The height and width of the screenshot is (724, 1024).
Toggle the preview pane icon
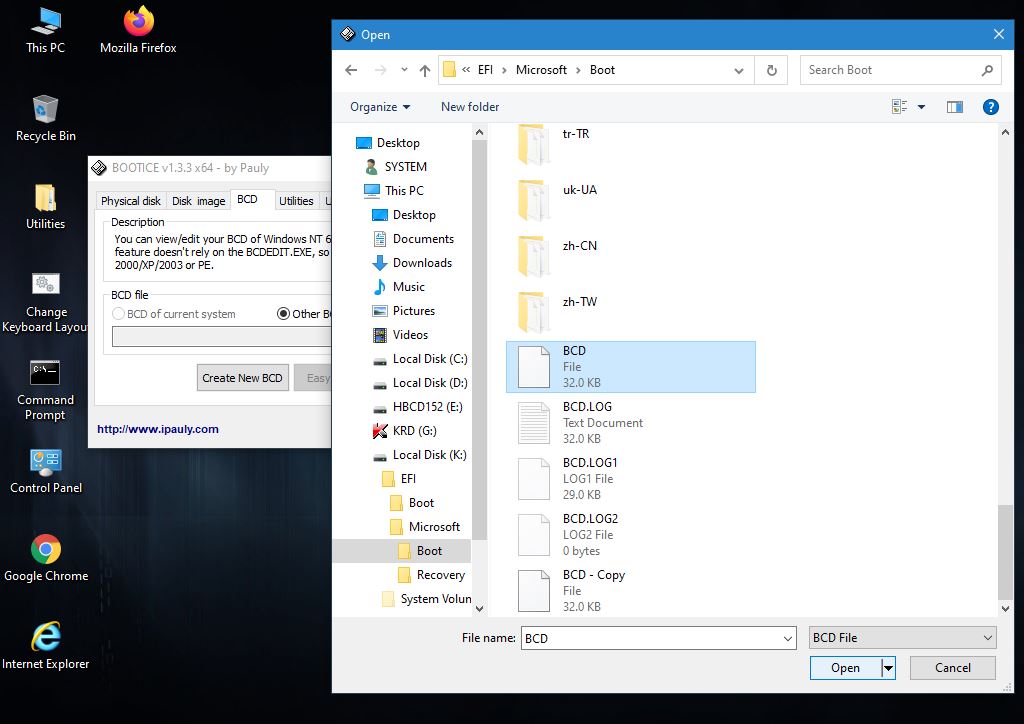[x=955, y=107]
